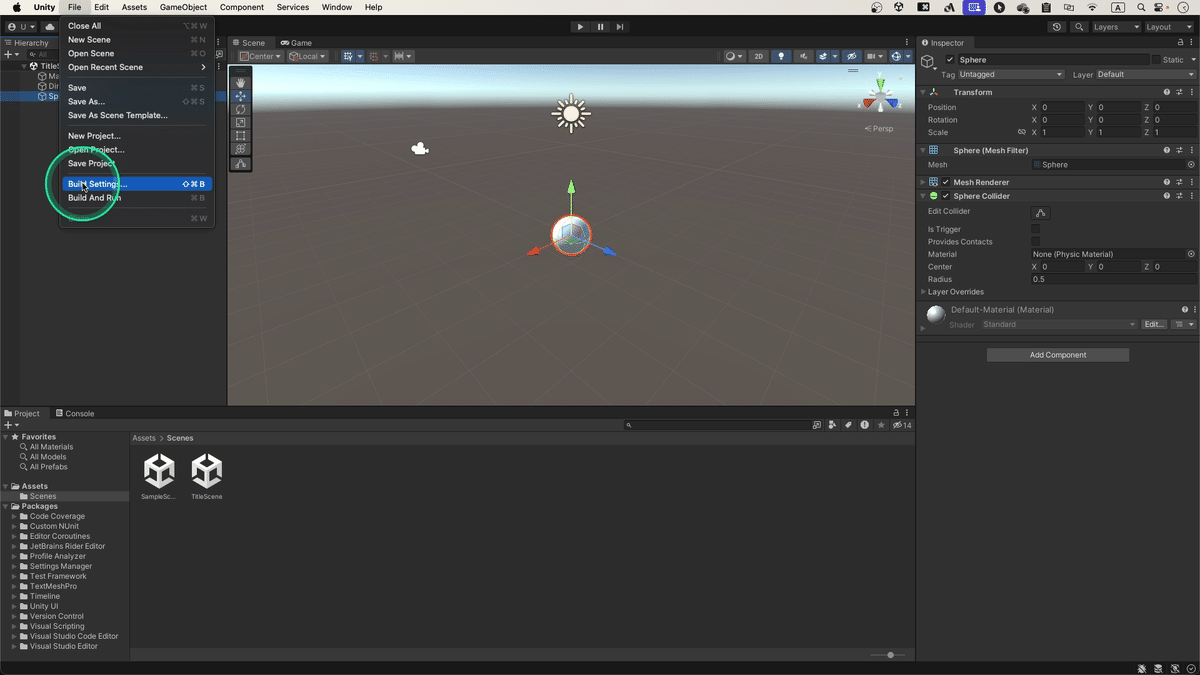Toggle the Static checkbox

[1155, 60]
